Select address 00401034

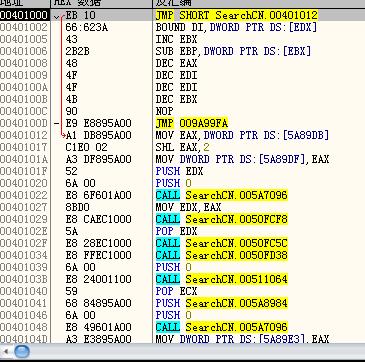[x=24, y=255]
